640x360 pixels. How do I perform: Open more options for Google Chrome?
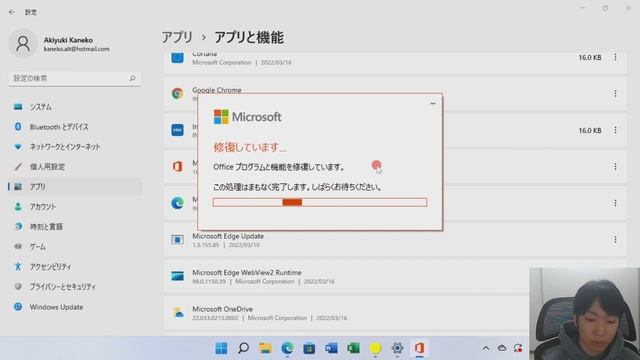[615, 94]
